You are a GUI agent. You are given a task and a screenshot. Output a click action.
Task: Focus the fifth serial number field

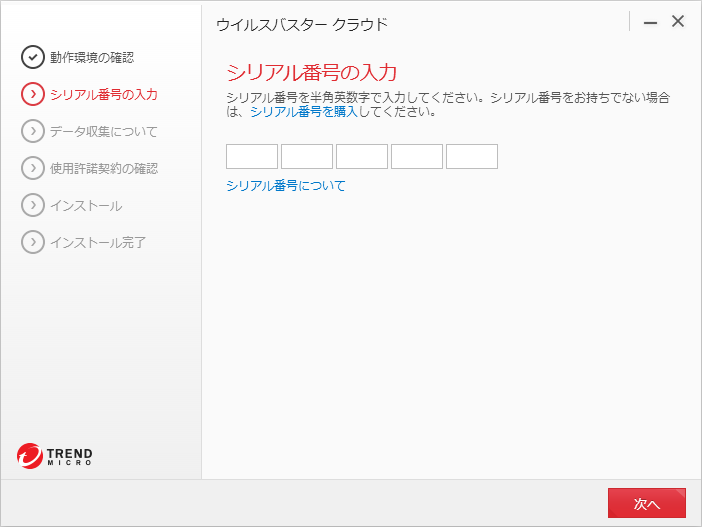(x=472, y=156)
